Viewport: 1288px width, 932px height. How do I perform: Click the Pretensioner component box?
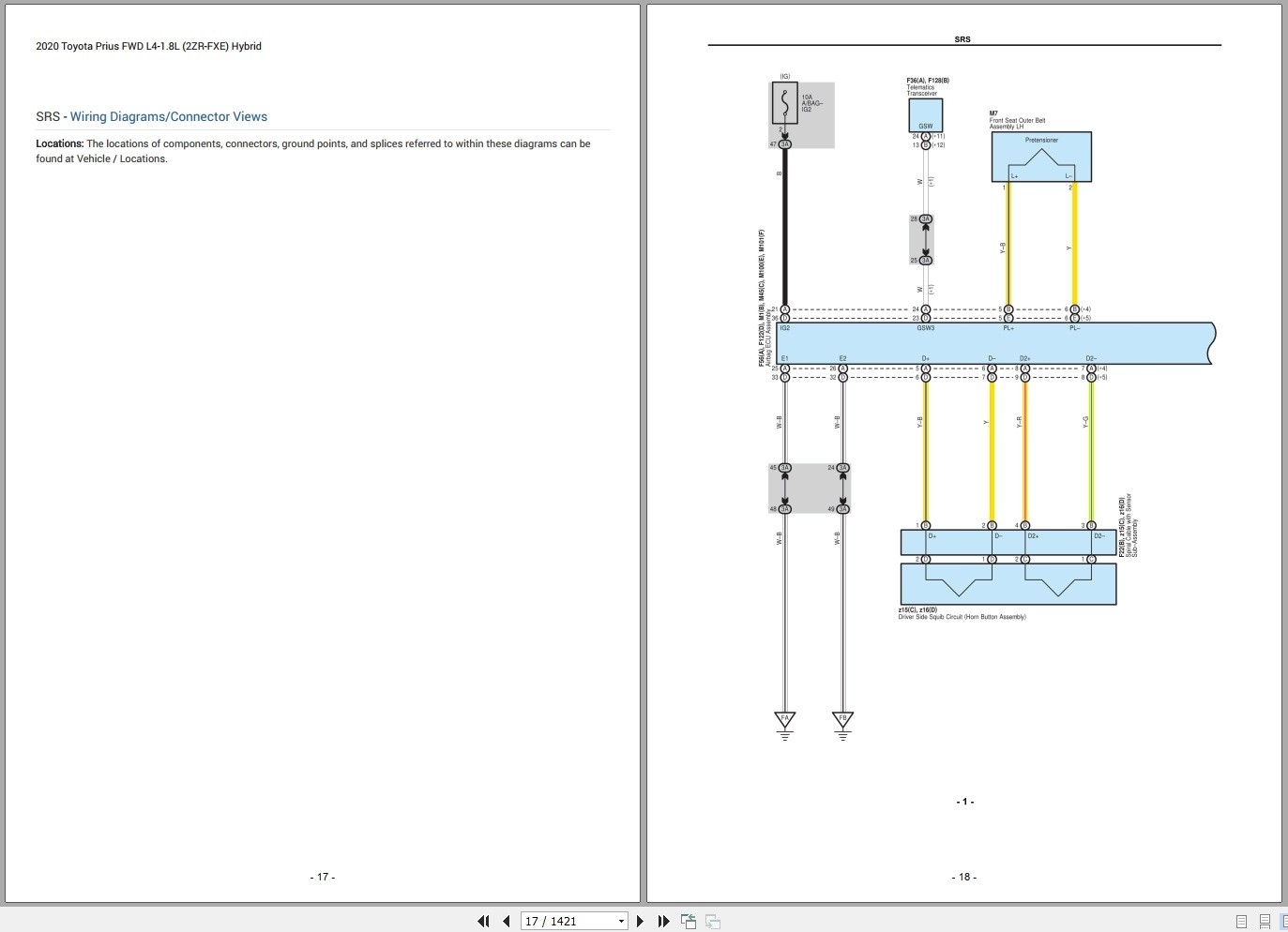tap(1041, 157)
